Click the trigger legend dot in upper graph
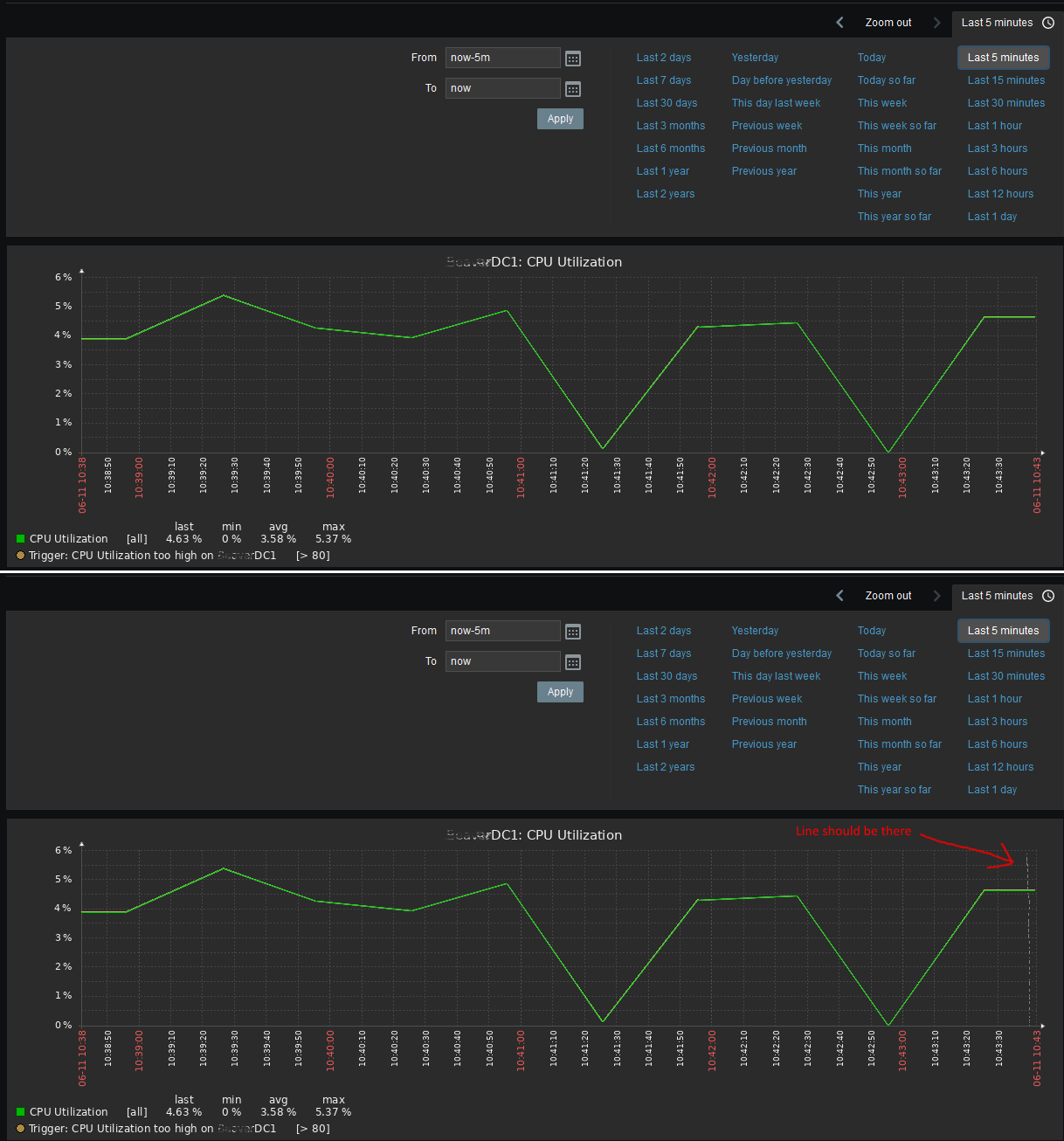 click(x=20, y=555)
